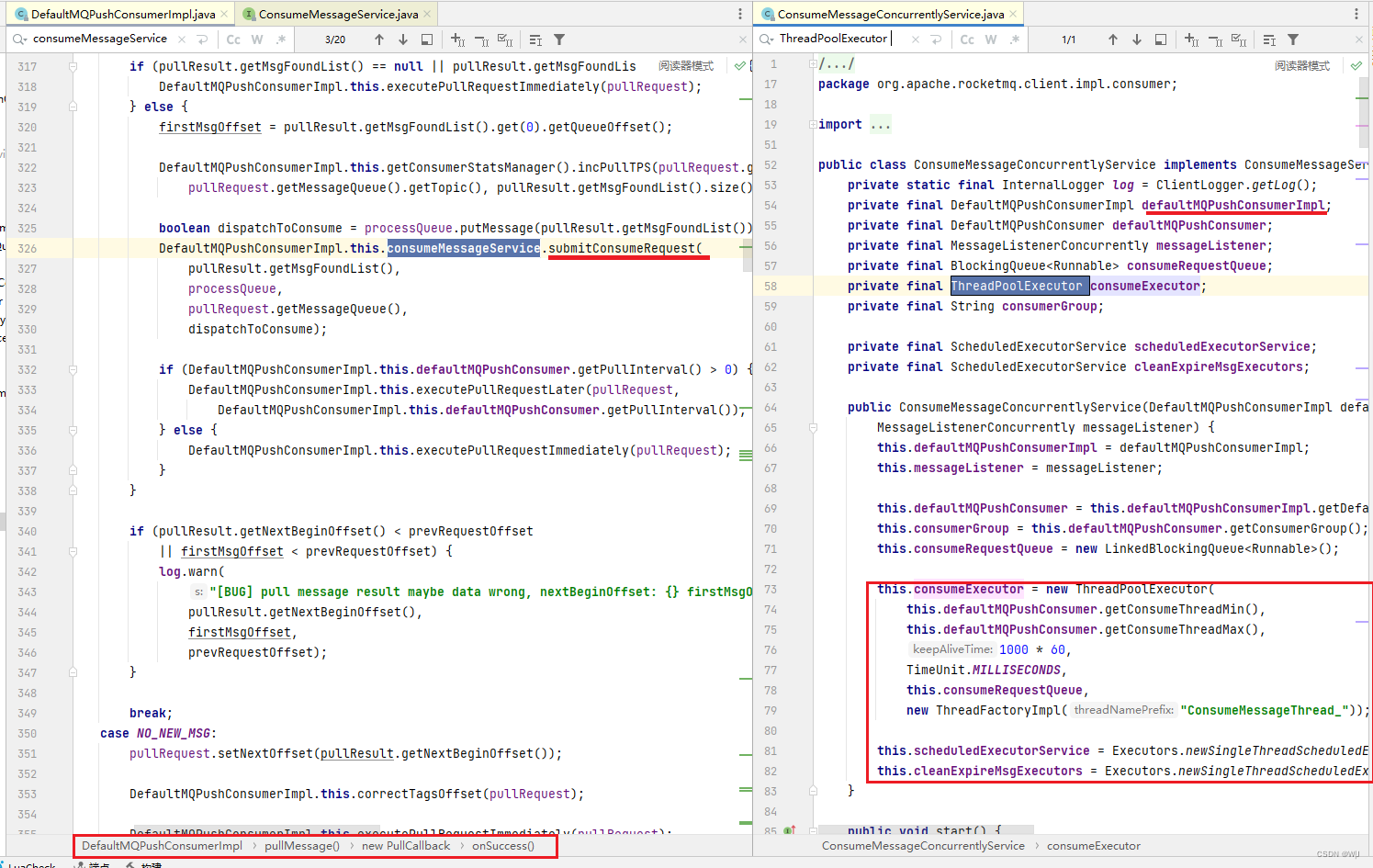
Task: Click inspection checkmark in left editor
Action: [x=740, y=66]
